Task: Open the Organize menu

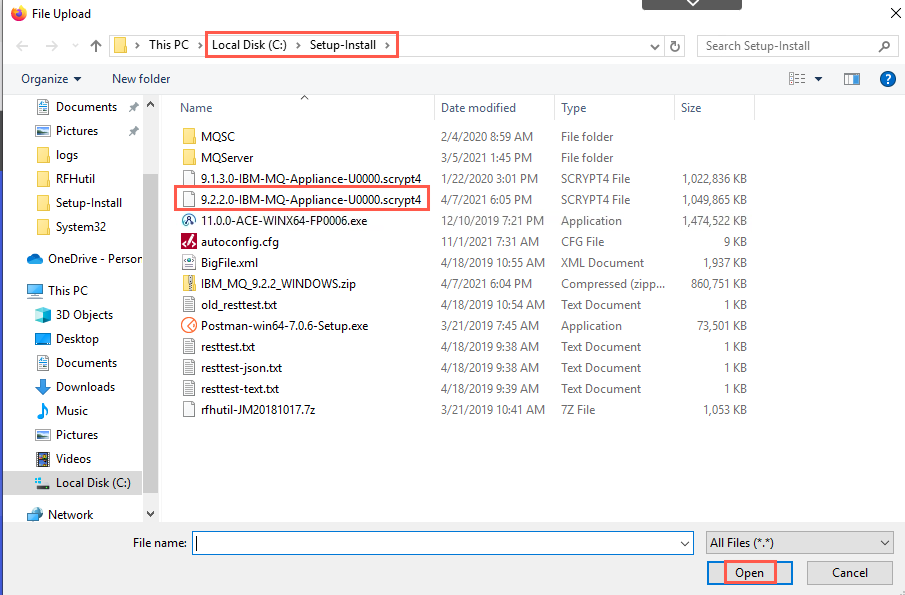Action: coord(51,79)
